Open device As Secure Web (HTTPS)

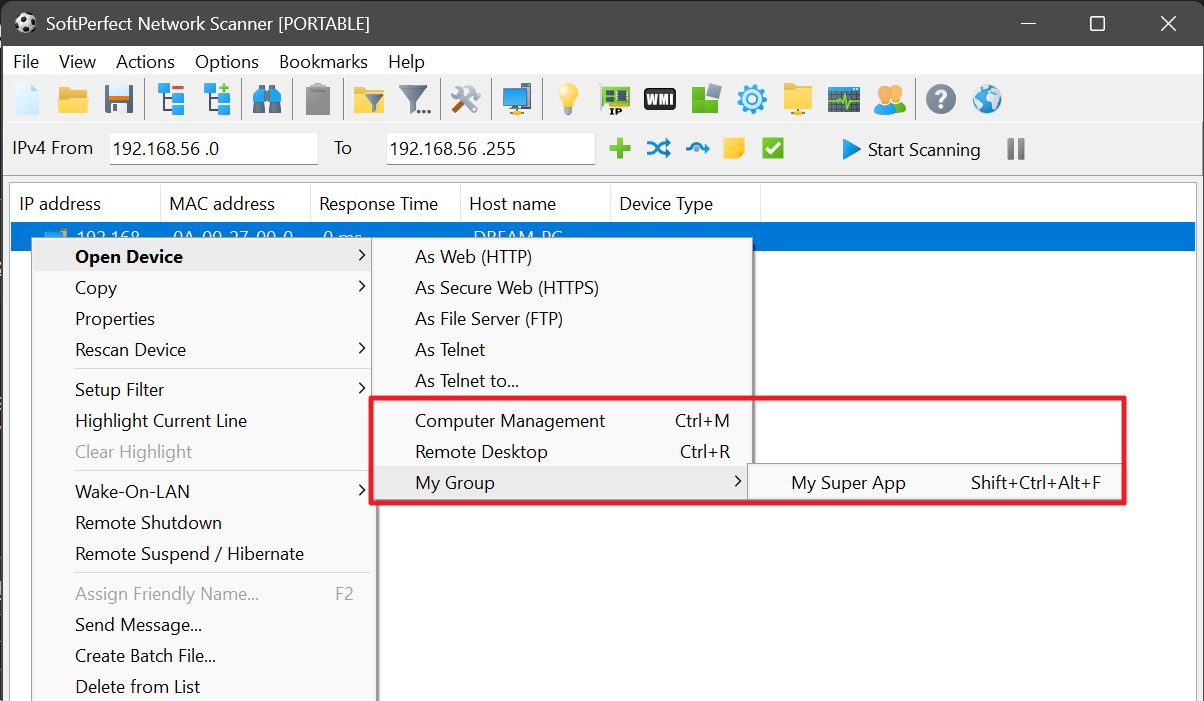tap(561, 288)
